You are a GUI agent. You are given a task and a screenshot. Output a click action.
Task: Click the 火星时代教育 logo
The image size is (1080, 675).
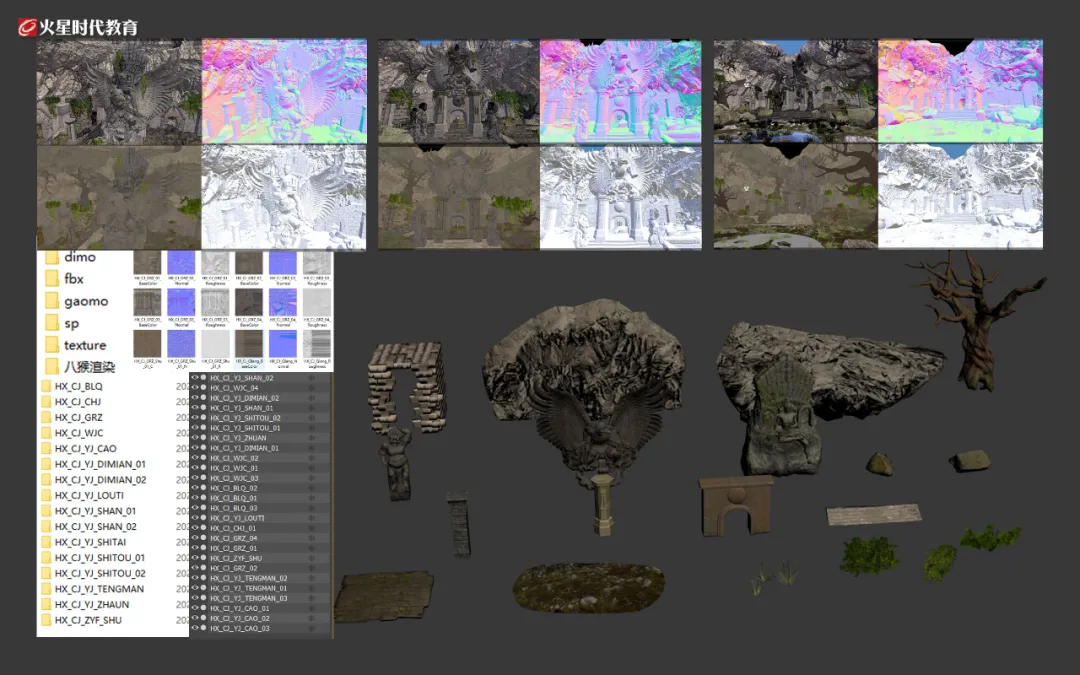[x=78, y=27]
